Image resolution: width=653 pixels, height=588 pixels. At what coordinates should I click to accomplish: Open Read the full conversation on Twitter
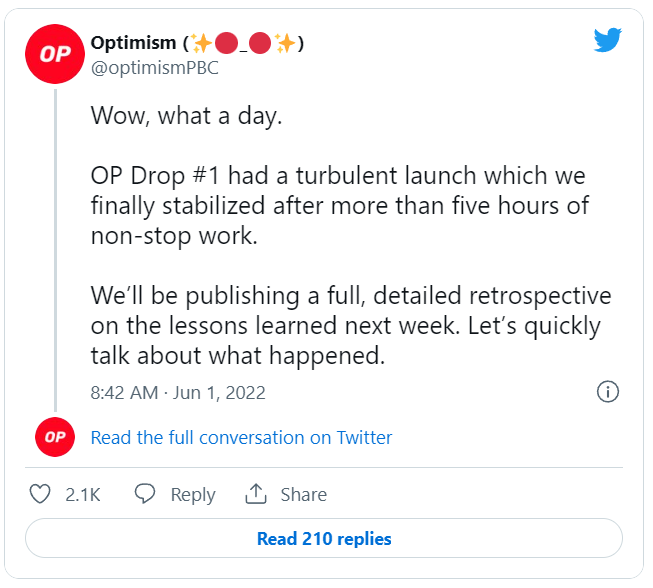pyautogui.click(x=242, y=438)
